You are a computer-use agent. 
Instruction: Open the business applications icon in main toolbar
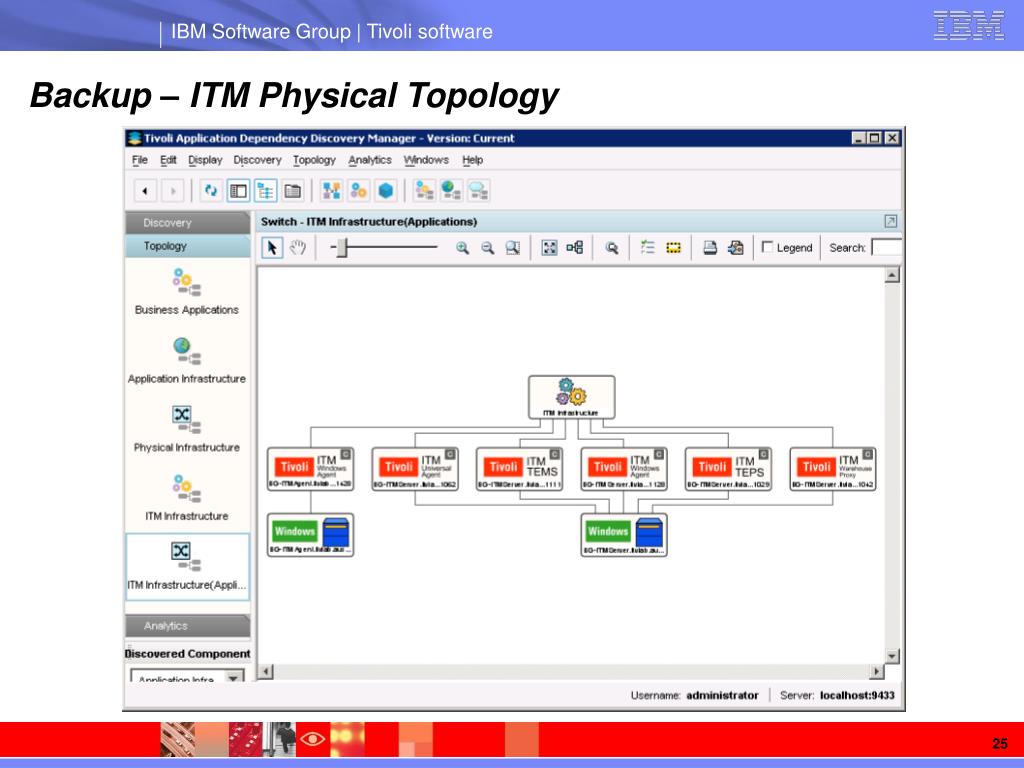coord(359,191)
